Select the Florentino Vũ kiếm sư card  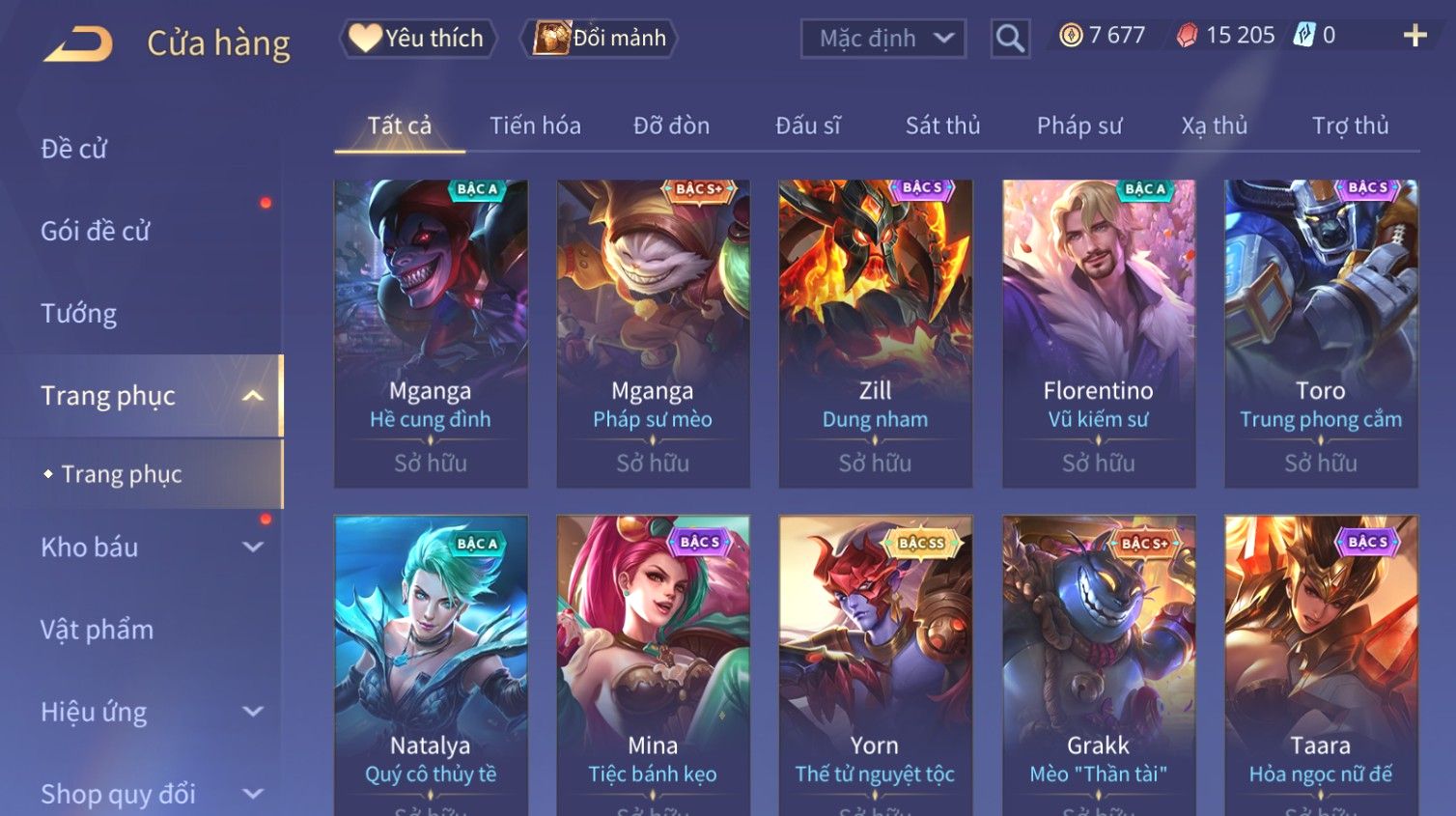coord(1099,333)
